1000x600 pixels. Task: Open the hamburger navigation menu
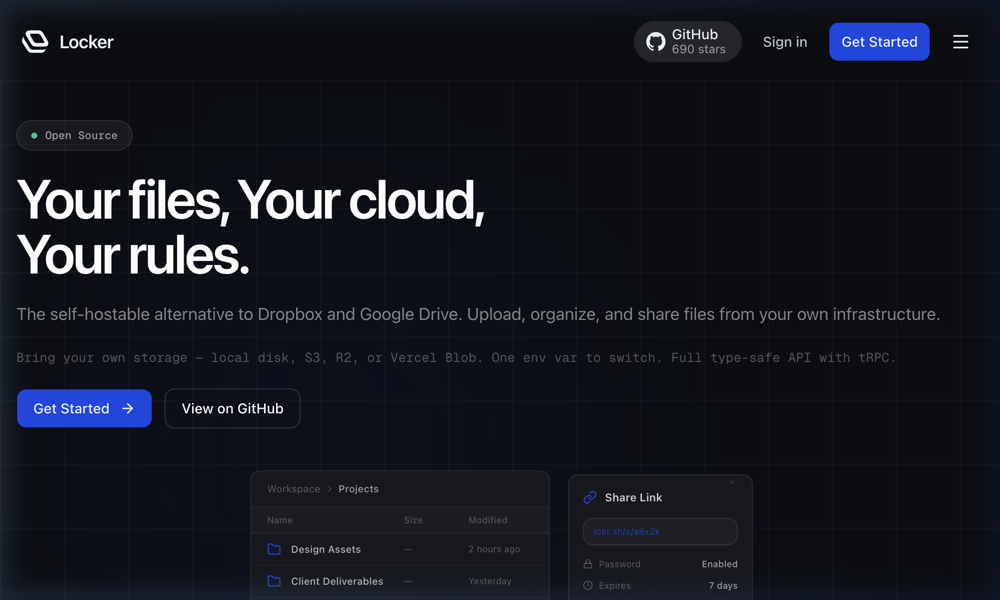pos(960,42)
